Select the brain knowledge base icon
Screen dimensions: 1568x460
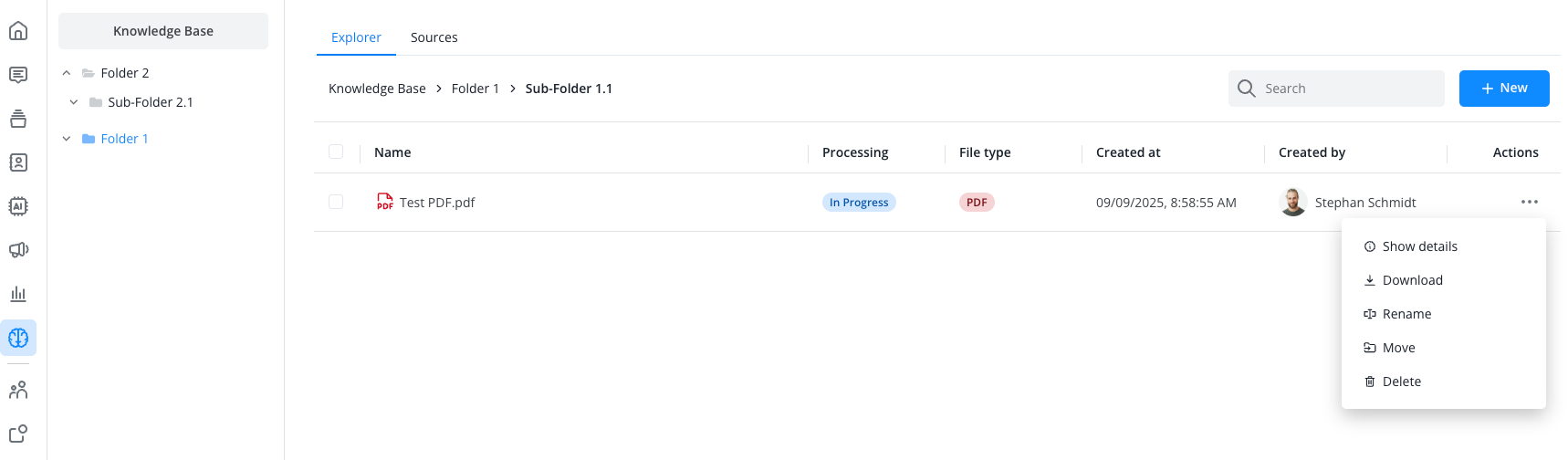tap(18, 338)
